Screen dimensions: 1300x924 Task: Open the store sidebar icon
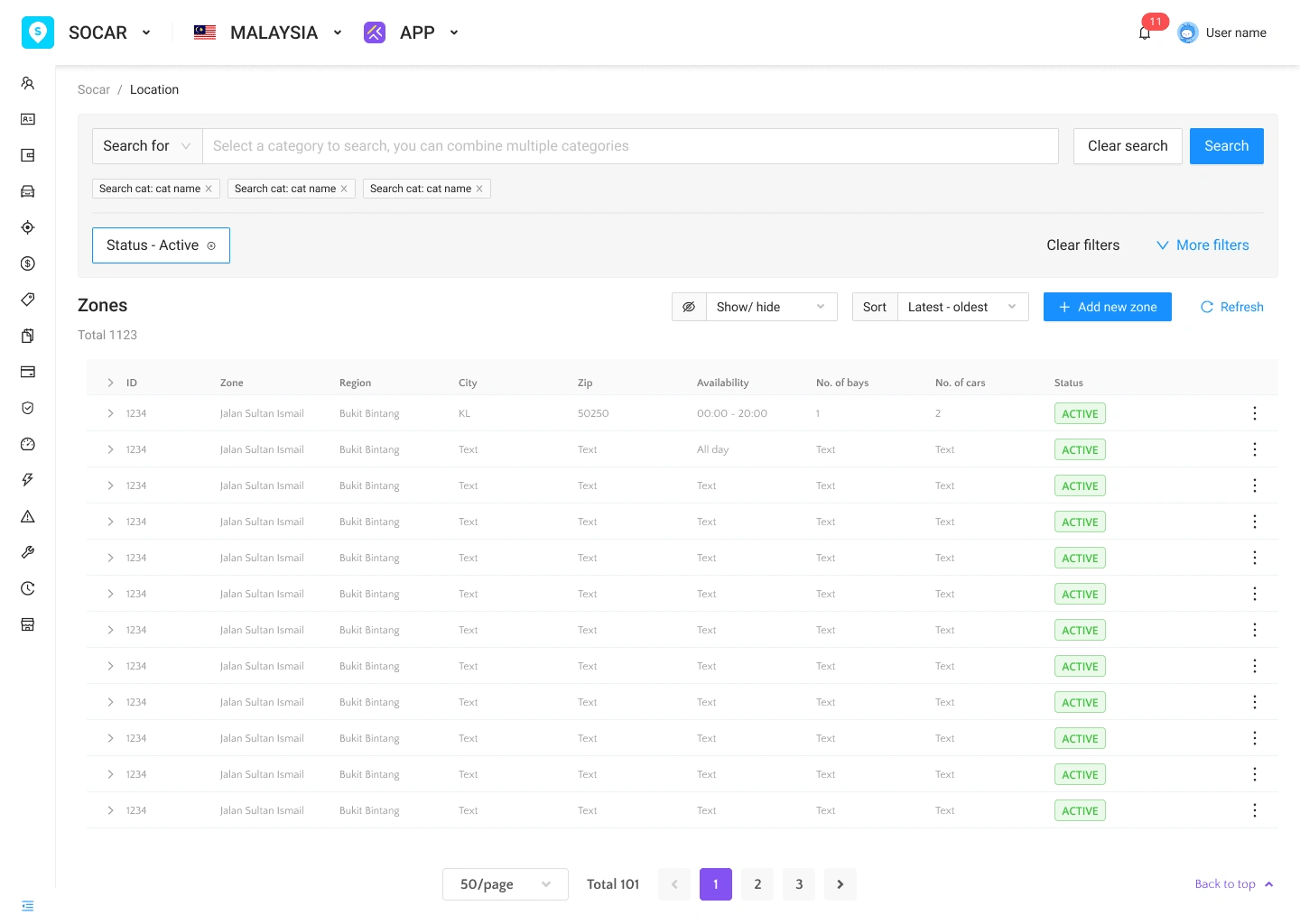pos(28,624)
